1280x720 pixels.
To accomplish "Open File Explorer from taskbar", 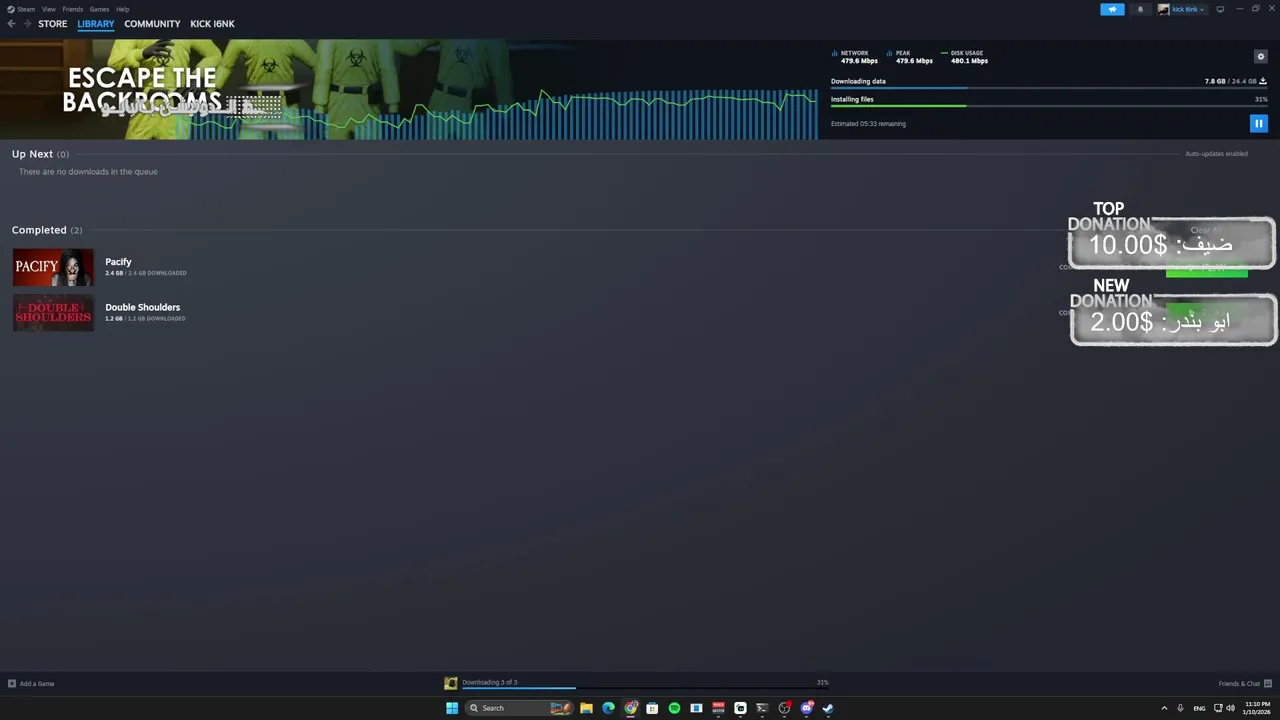I will pyautogui.click(x=586, y=708).
